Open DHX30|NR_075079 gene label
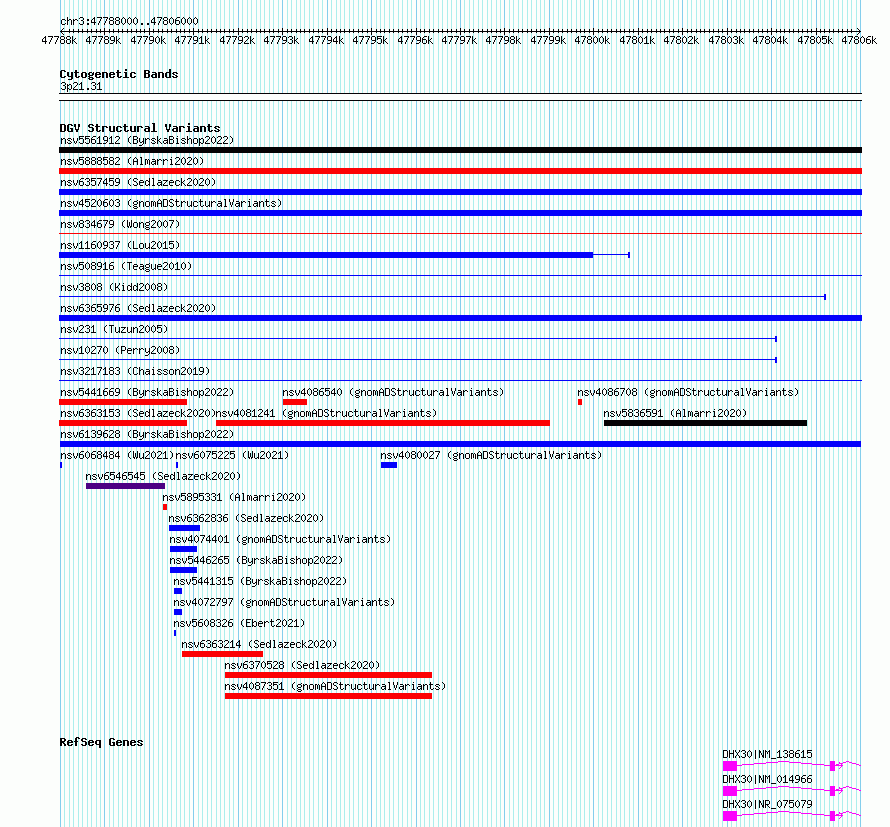The width and height of the screenshot is (890, 827). 767,804
